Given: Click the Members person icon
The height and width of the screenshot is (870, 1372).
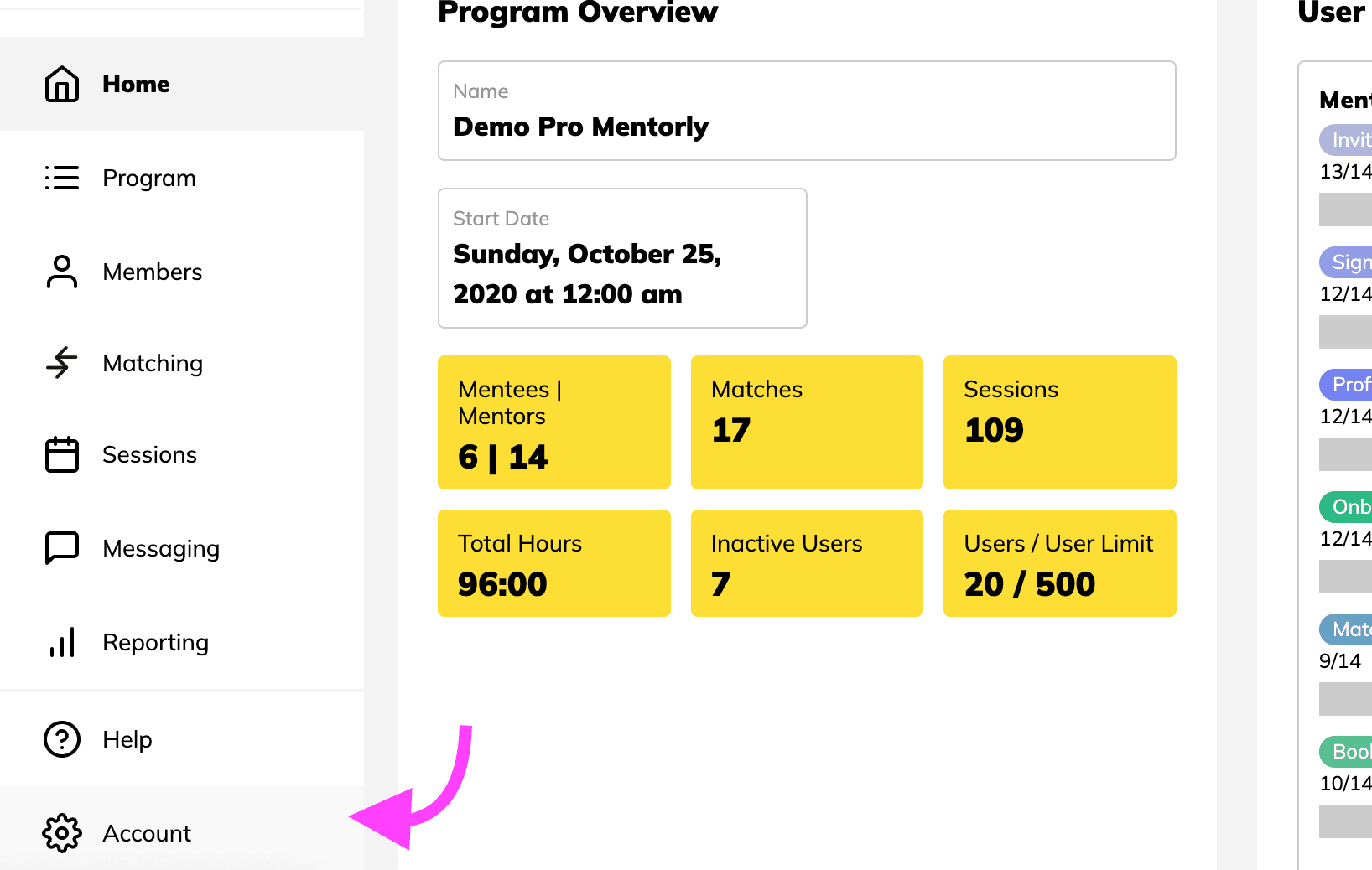Looking at the screenshot, I should click(61, 272).
